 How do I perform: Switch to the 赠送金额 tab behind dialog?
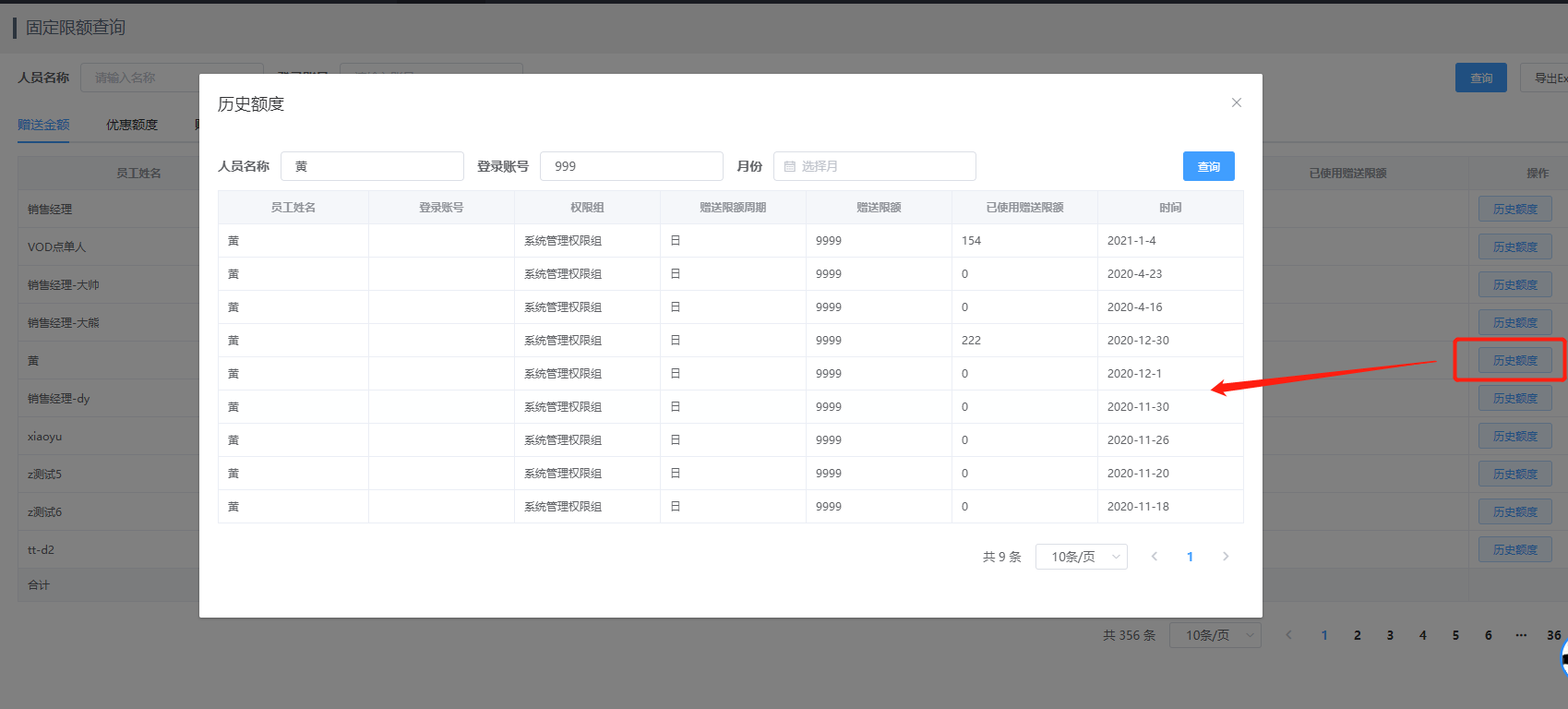[43, 125]
